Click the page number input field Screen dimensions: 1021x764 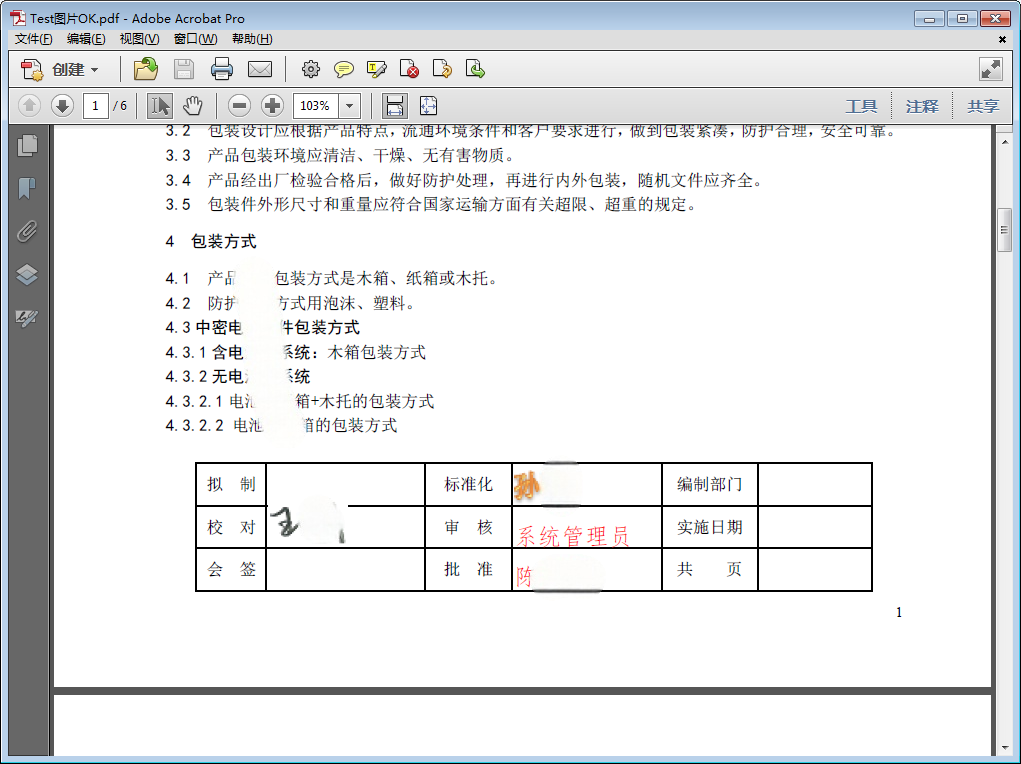click(x=95, y=105)
